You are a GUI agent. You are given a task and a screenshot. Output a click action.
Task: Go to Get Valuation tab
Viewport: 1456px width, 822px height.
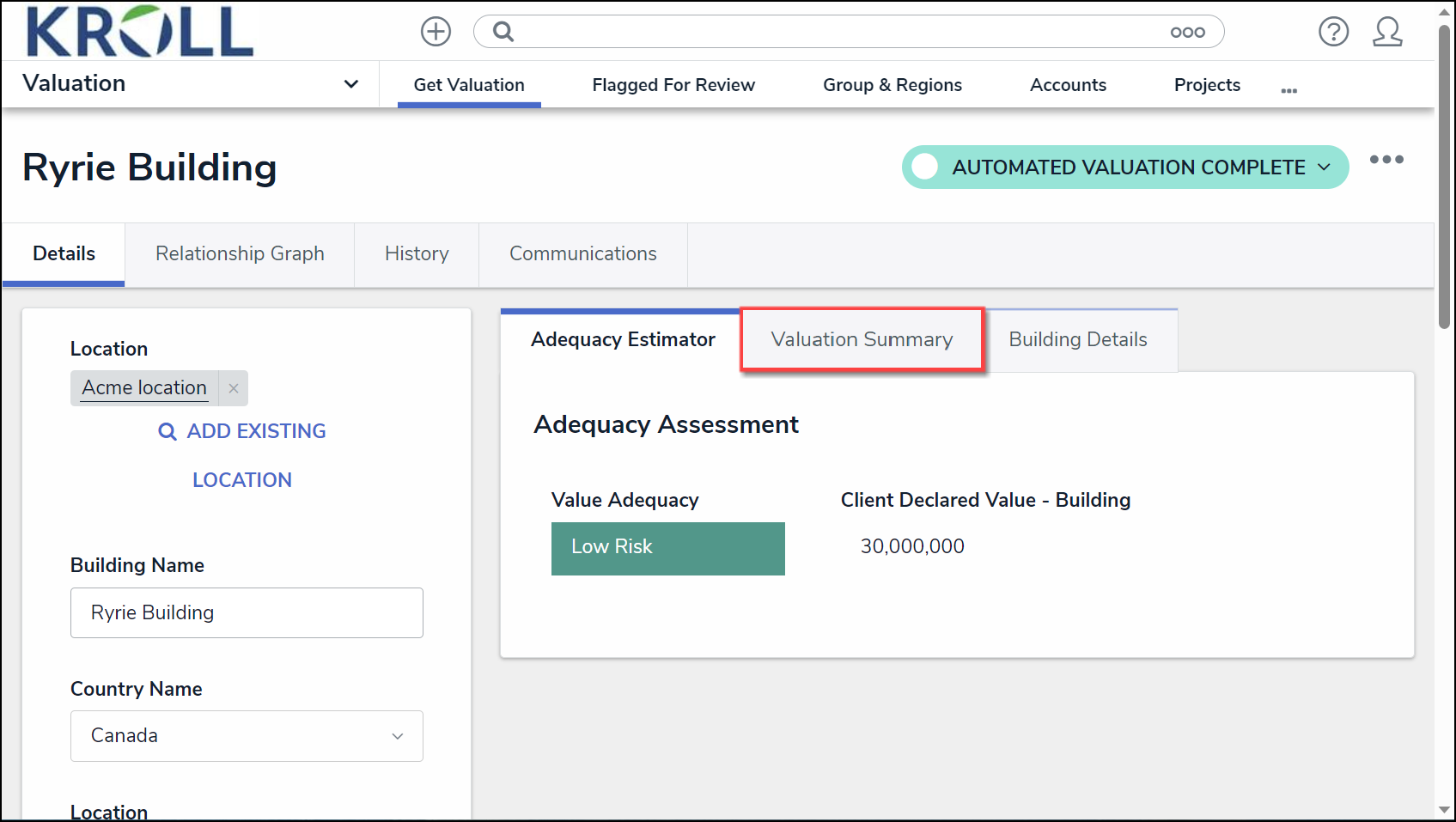469,85
